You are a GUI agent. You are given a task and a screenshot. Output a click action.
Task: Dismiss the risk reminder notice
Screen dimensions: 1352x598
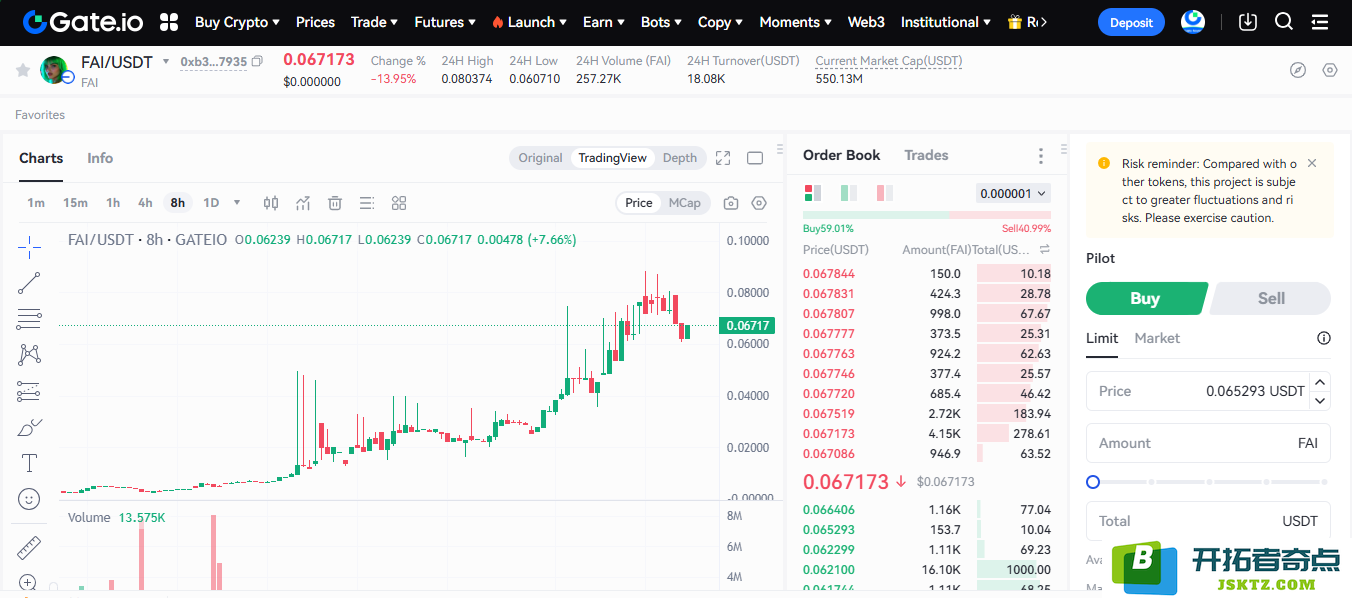pos(1312,163)
